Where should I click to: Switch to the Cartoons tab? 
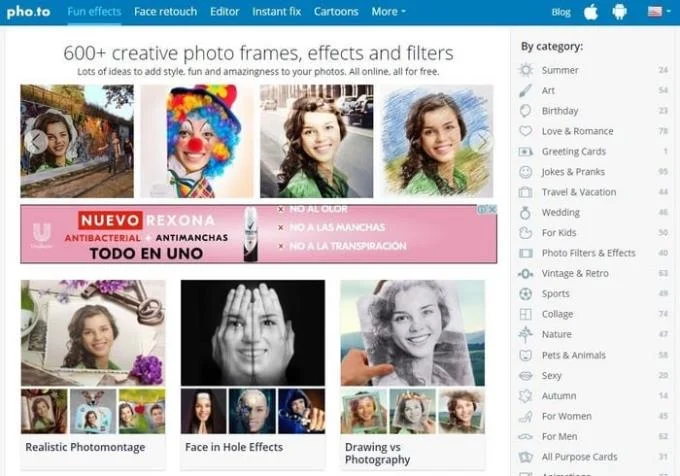click(x=336, y=12)
